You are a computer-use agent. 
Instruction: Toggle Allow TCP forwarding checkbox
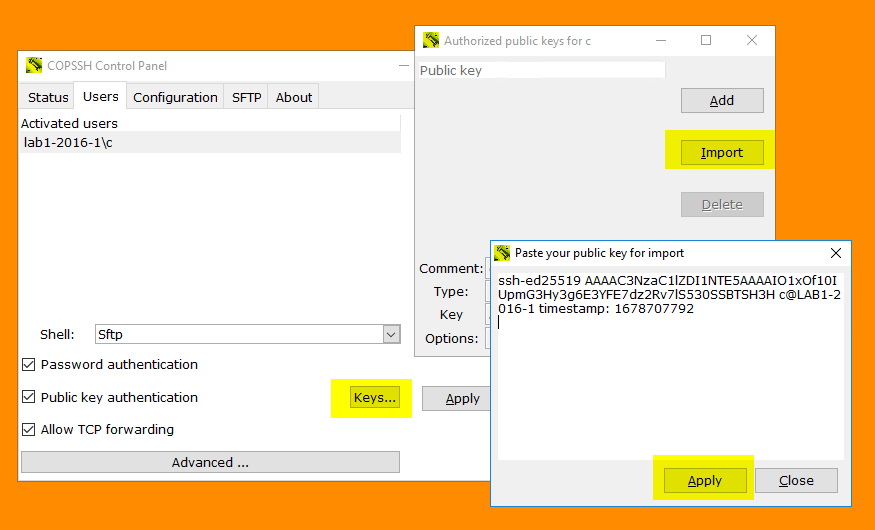coord(28,429)
